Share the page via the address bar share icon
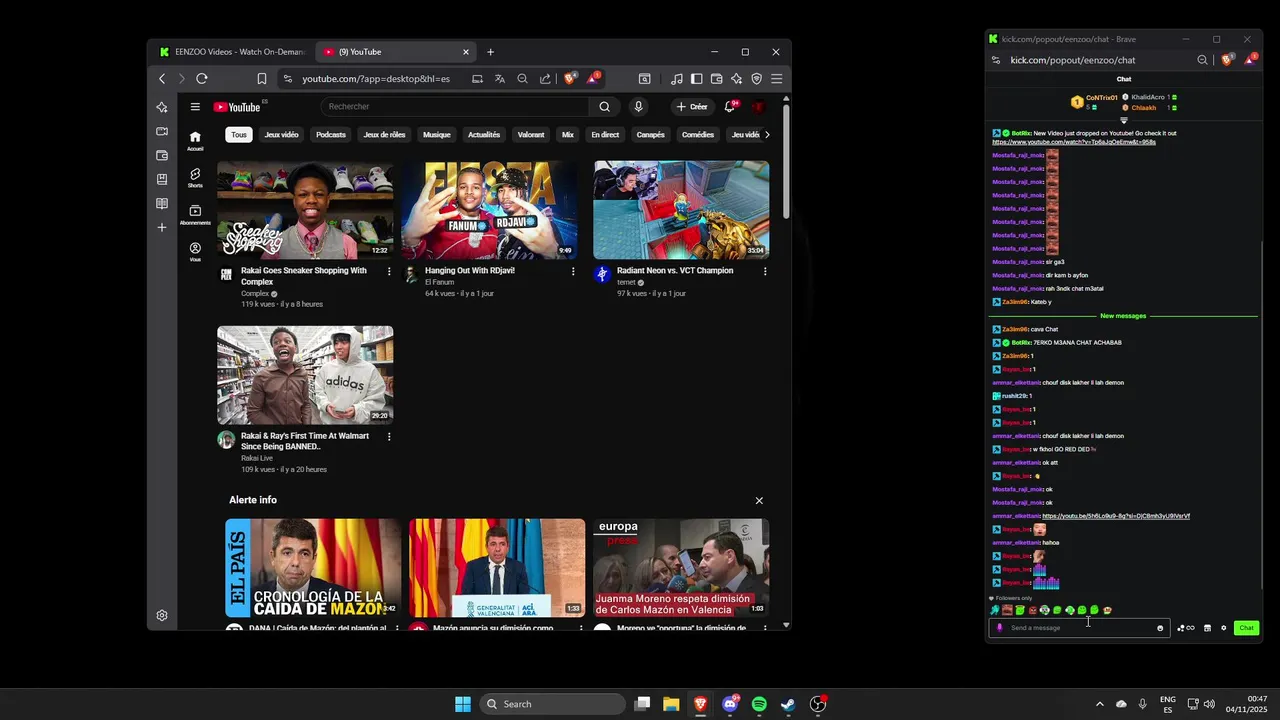The height and width of the screenshot is (720, 1280). 545,79
